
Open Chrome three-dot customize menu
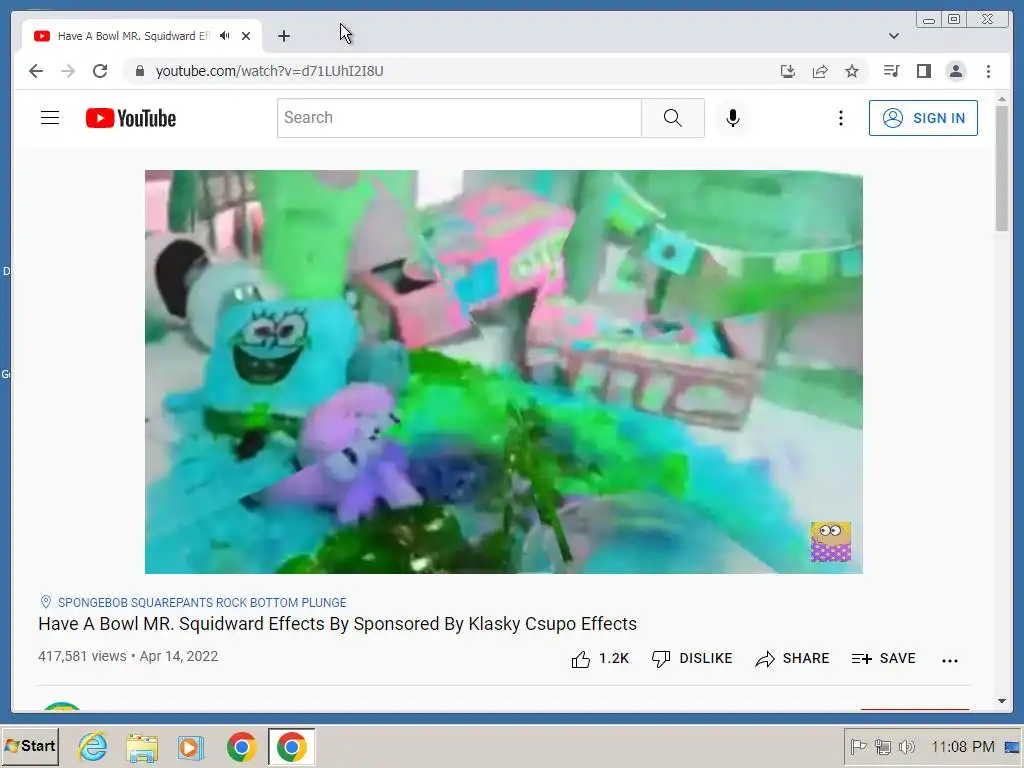pyautogui.click(x=988, y=71)
